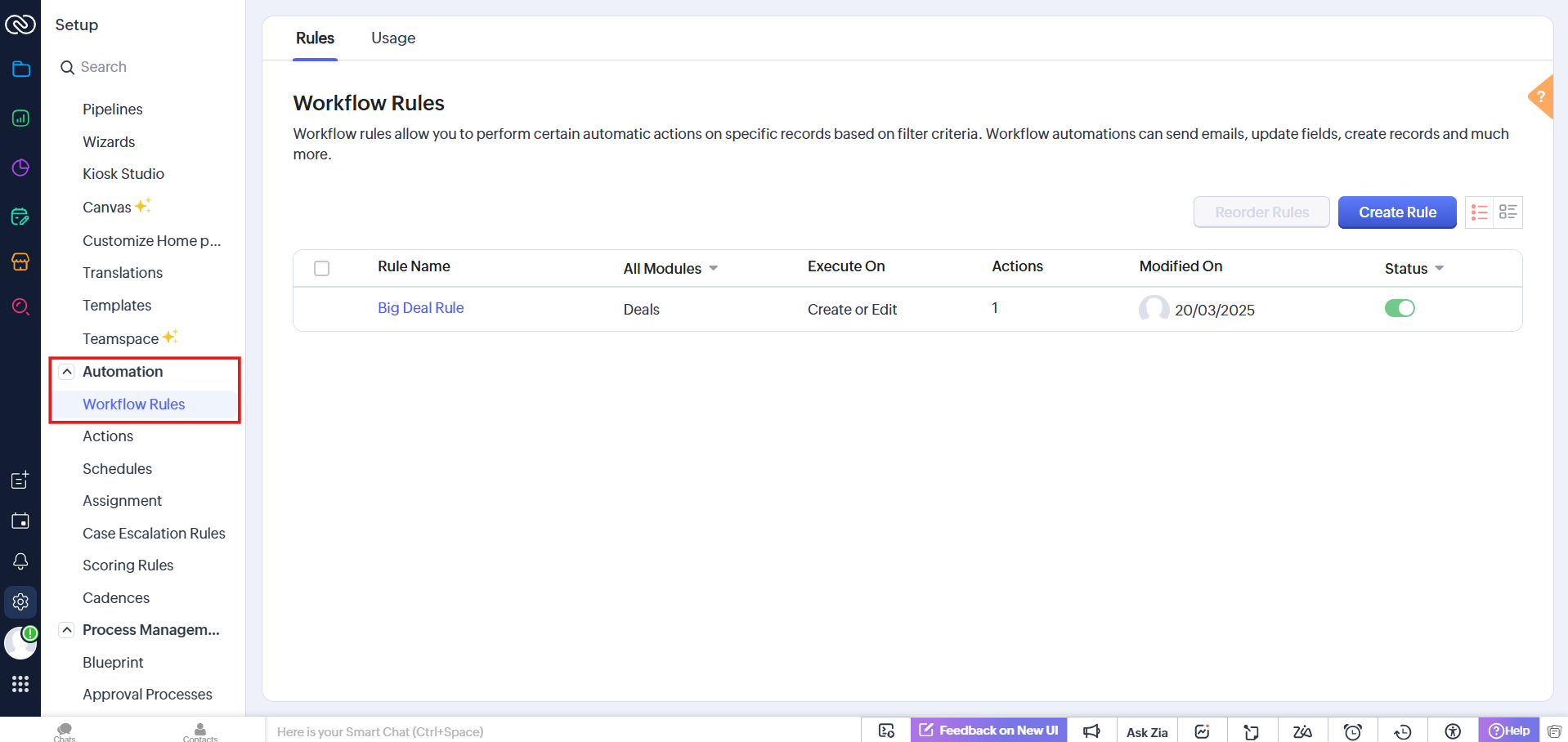The width and height of the screenshot is (1568, 742).
Task: Open Contacts in the bottom bar
Action: point(200,731)
